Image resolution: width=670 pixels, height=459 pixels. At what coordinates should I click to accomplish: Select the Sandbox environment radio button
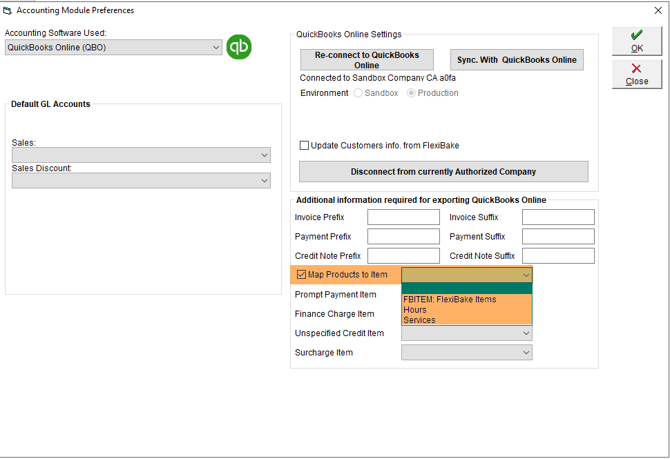coord(358,93)
